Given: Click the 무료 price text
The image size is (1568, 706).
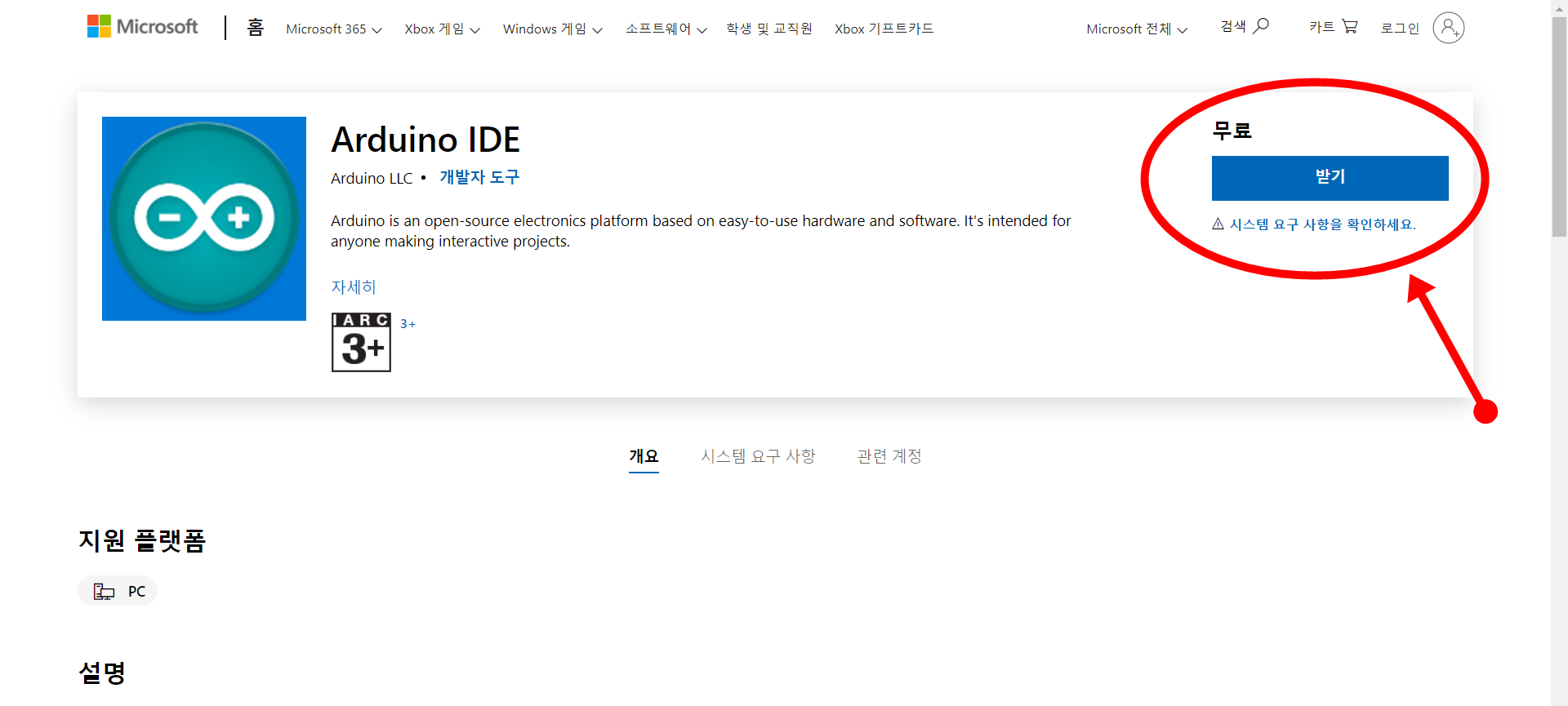Looking at the screenshot, I should tap(1232, 131).
